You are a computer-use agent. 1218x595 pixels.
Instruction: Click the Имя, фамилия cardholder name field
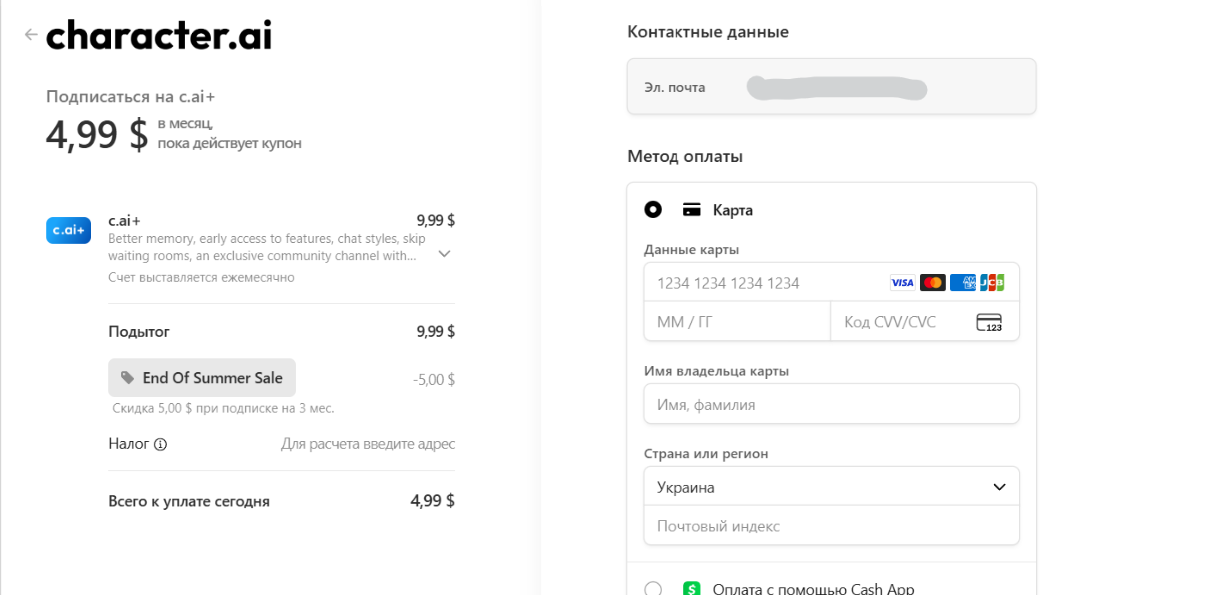point(831,405)
